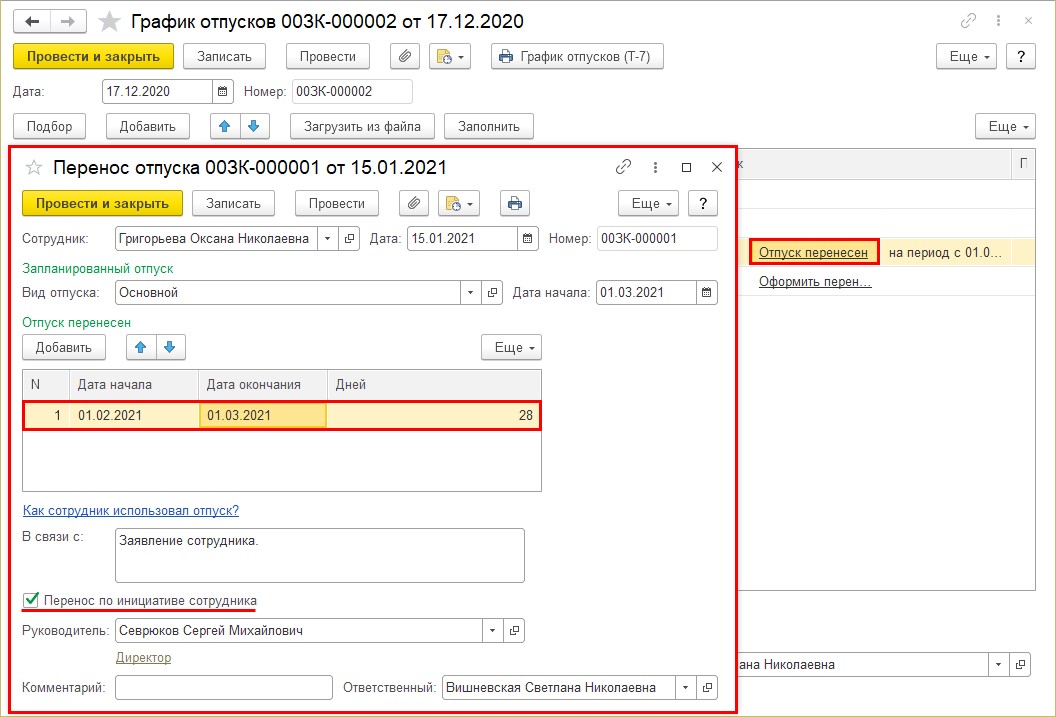Open calendar picker for Дата 15.01.2021
Image resolution: width=1056 pixels, height=717 pixels.
(x=527, y=238)
